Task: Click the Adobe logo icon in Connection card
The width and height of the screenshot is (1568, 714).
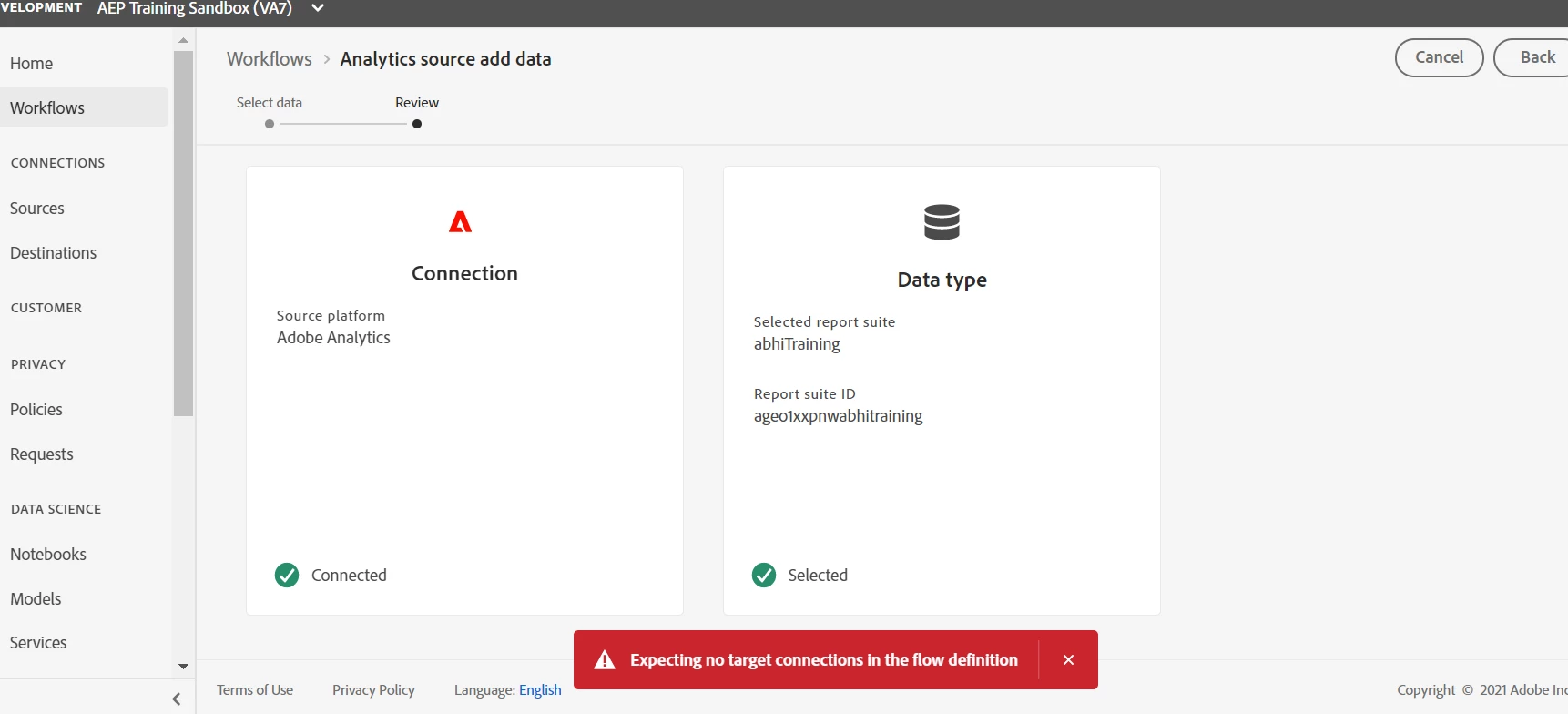Action: click(x=461, y=221)
